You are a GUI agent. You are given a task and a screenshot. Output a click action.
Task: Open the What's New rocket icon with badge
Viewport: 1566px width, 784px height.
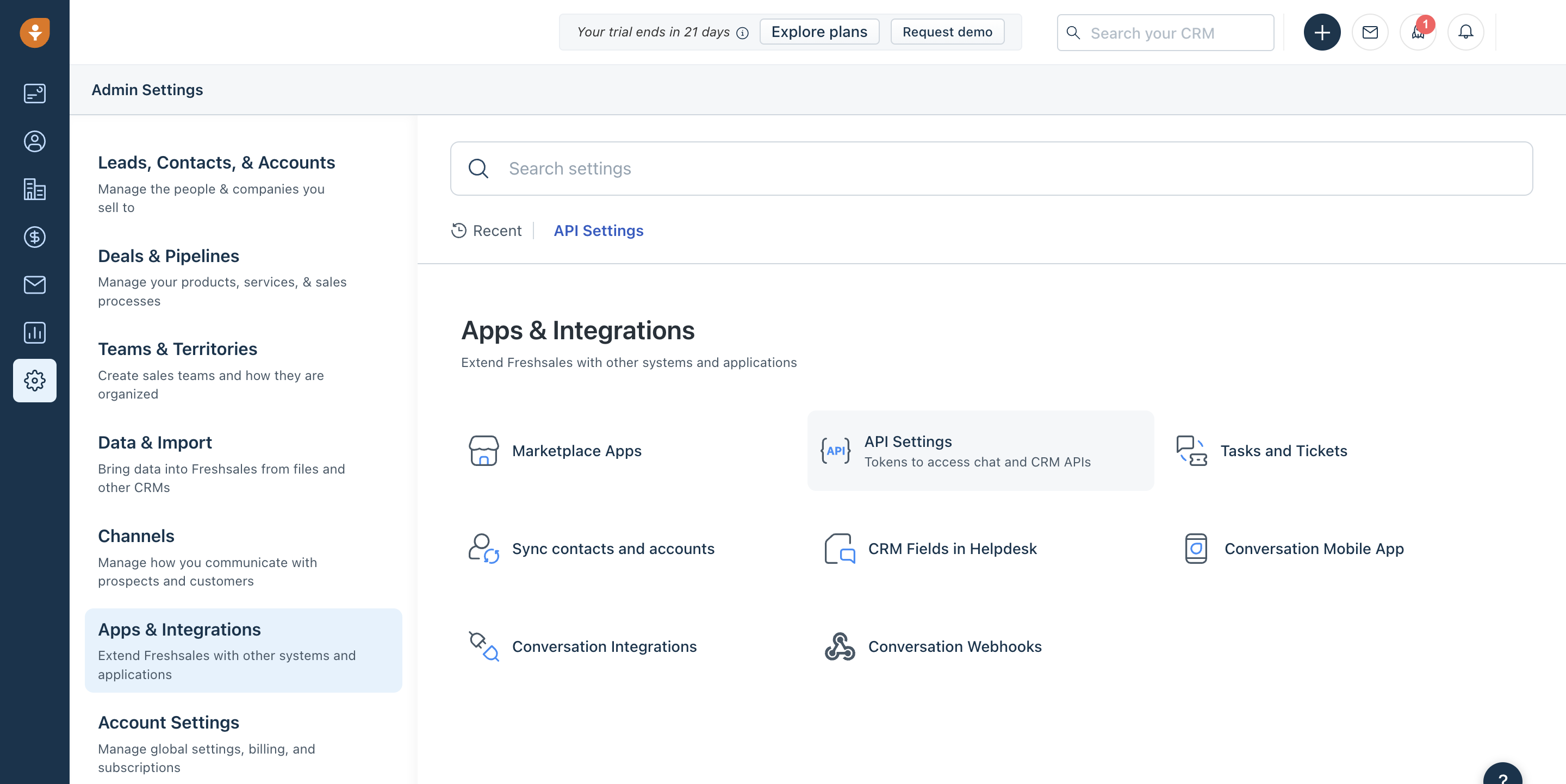[1418, 32]
